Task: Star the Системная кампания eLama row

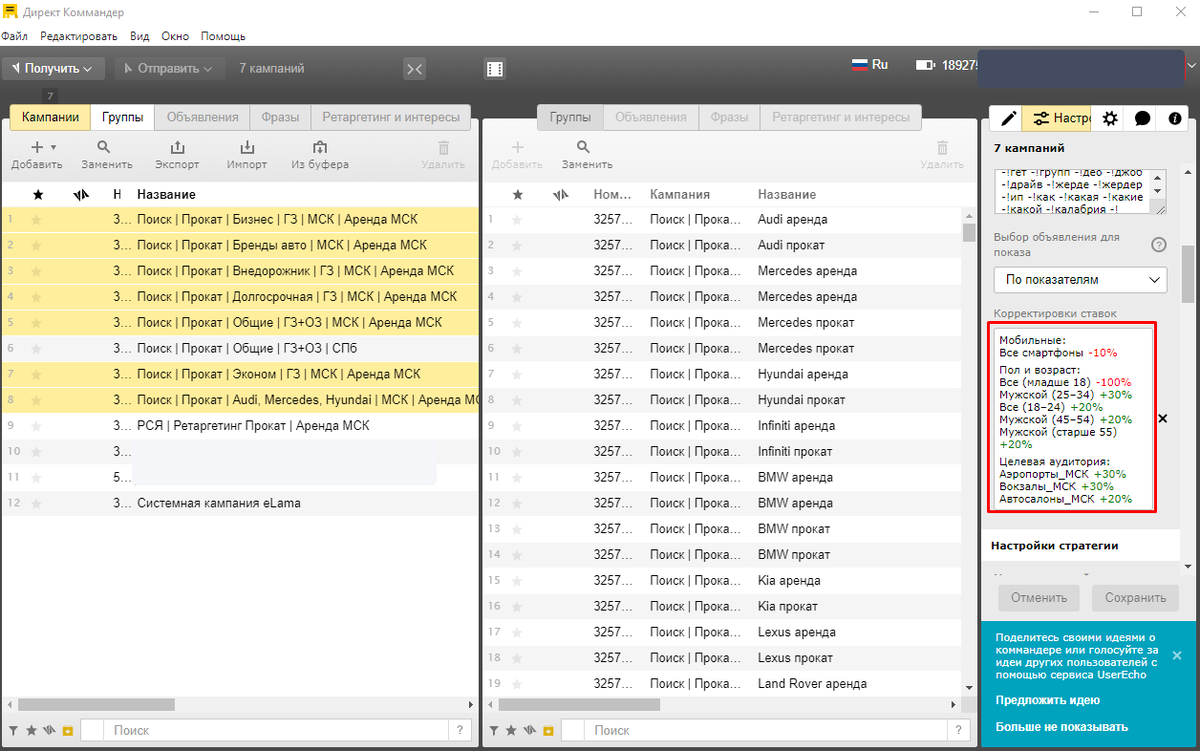Action: tap(38, 503)
